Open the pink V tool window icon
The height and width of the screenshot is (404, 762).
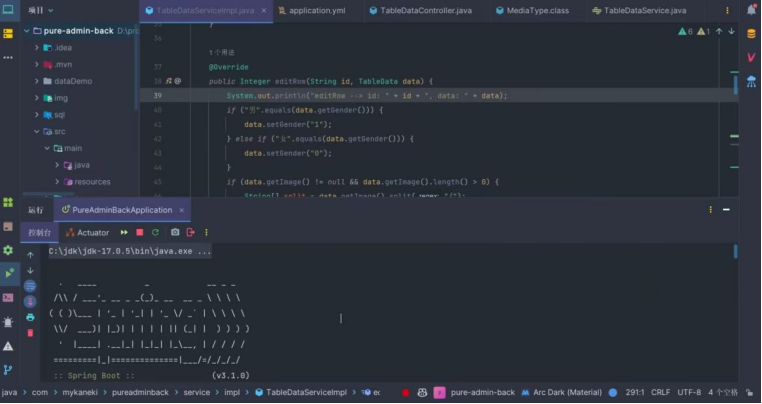click(751, 57)
